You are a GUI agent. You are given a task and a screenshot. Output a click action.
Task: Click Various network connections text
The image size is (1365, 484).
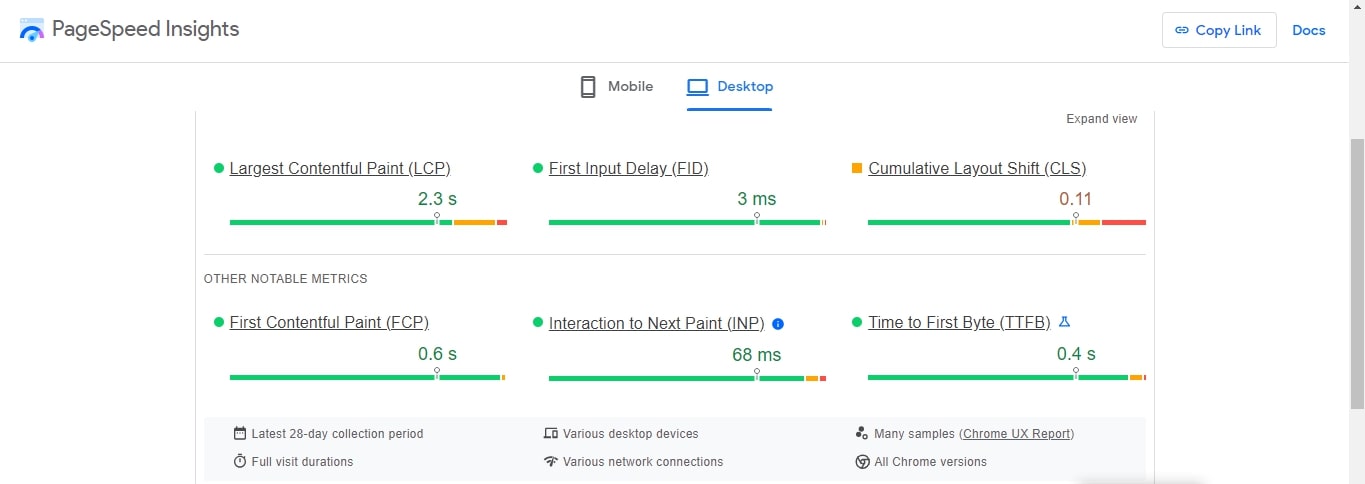coord(643,462)
